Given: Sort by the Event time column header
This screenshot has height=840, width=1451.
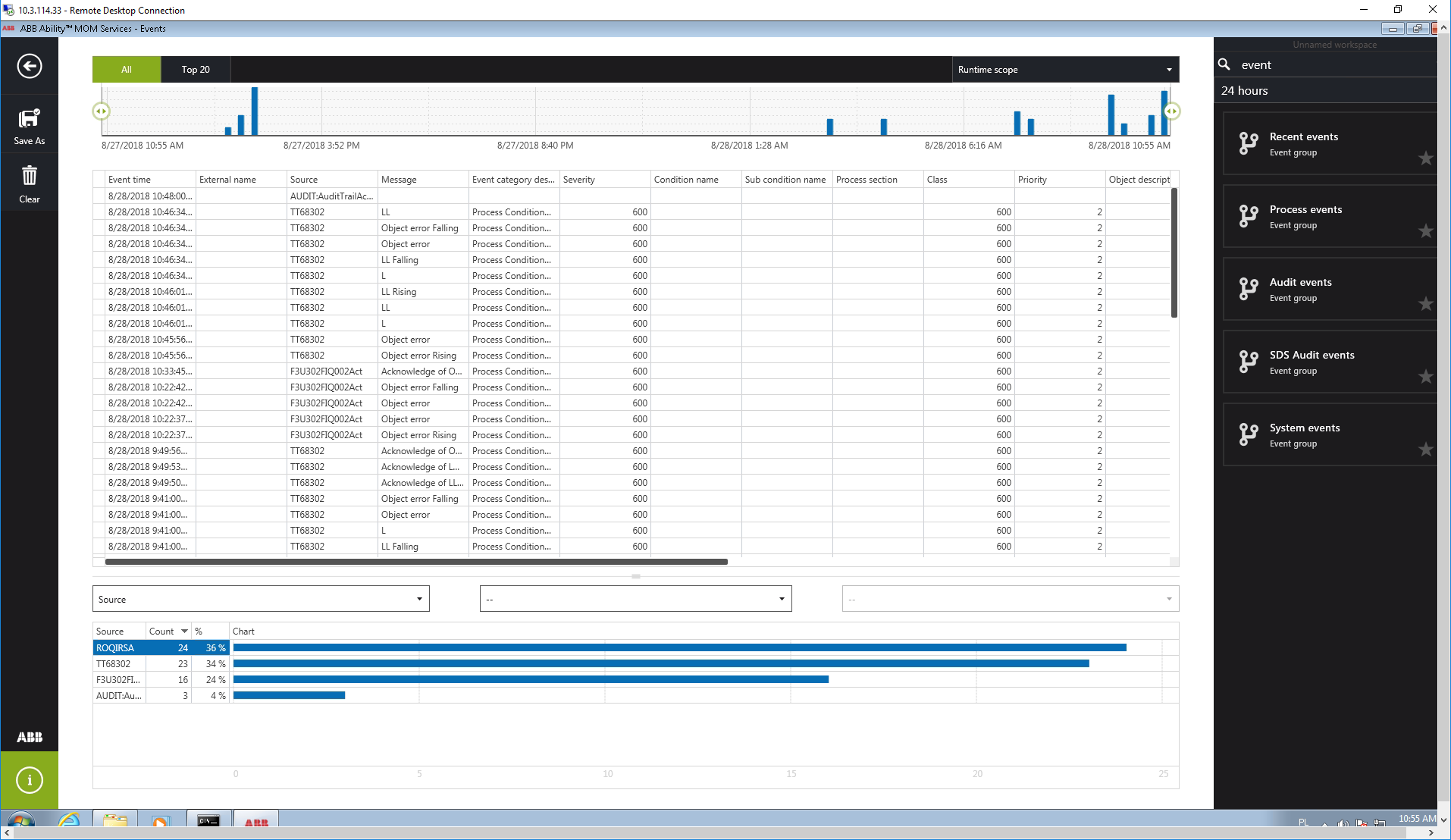Looking at the screenshot, I should click(x=130, y=180).
